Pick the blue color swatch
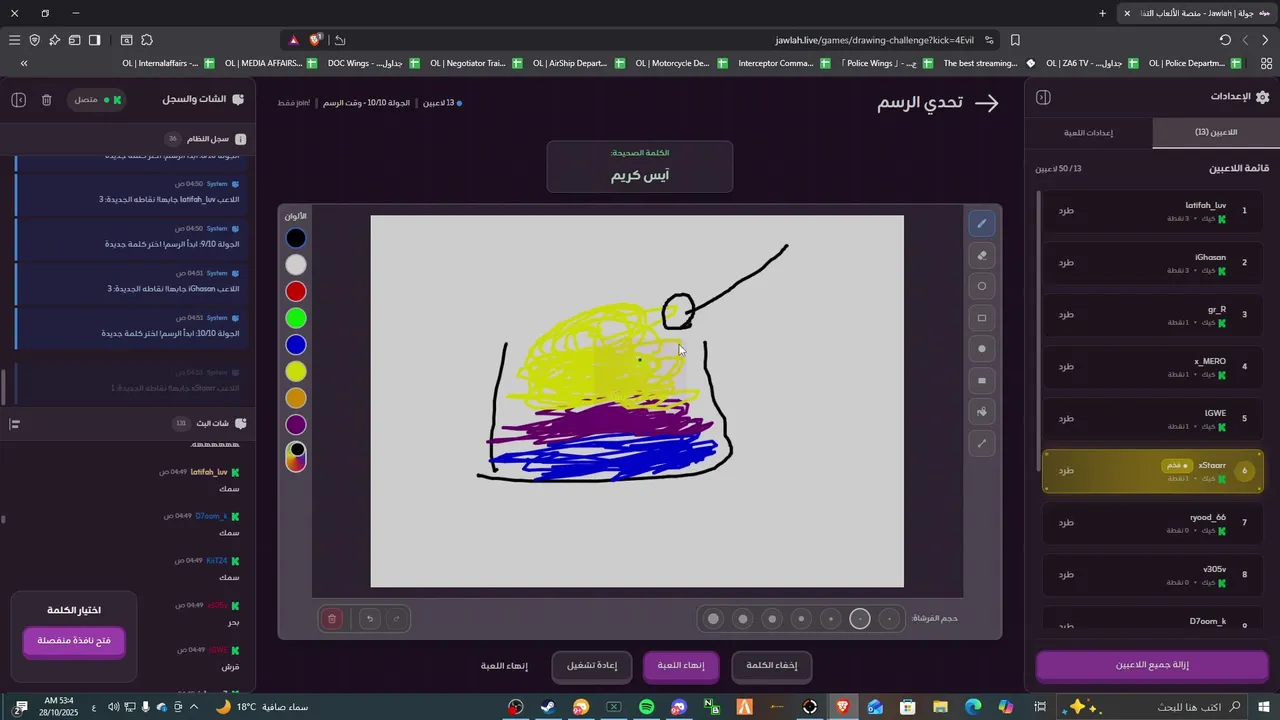This screenshot has width=1280, height=720. tap(296, 345)
